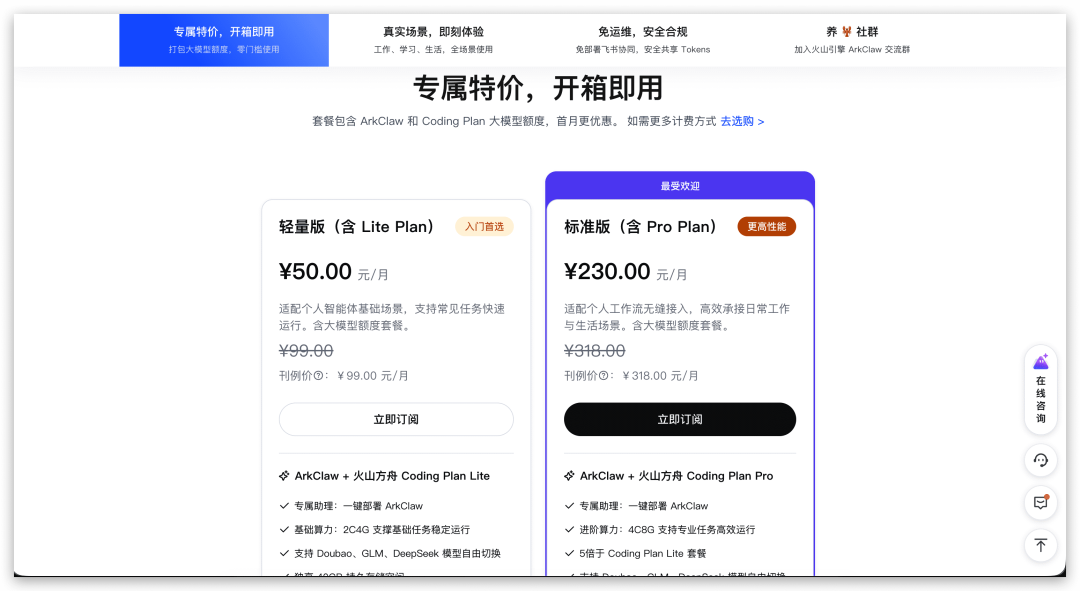This screenshot has width=1080, height=591.
Task: Open the 免运维，安全合规 tab
Action: click(x=642, y=40)
